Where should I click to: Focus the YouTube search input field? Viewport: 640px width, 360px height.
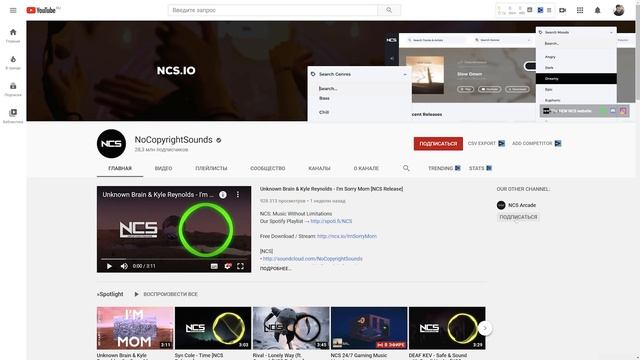(x=273, y=10)
